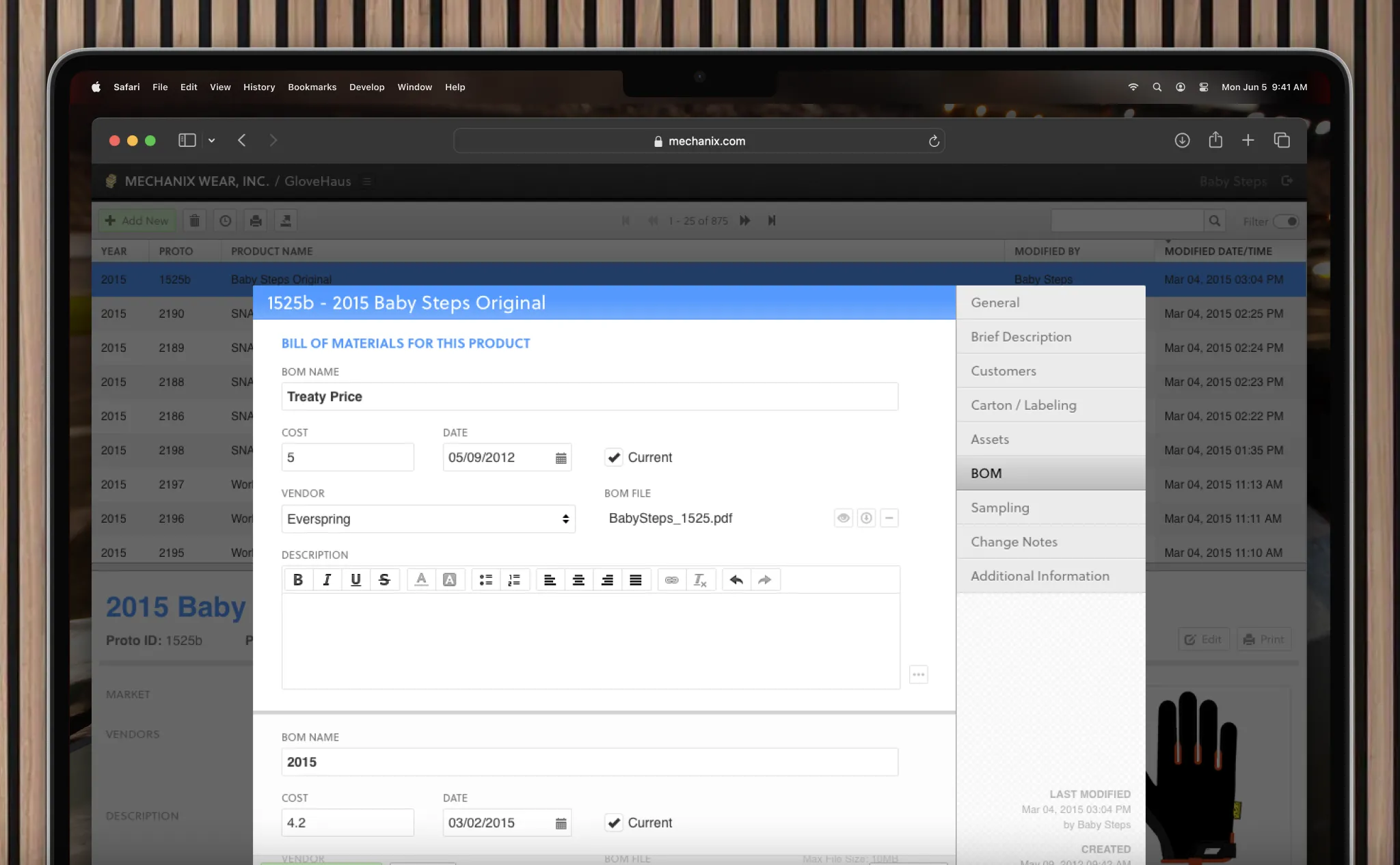Open the history clock icon in toolbar
Viewport: 1400px width, 865px height.
[226, 221]
